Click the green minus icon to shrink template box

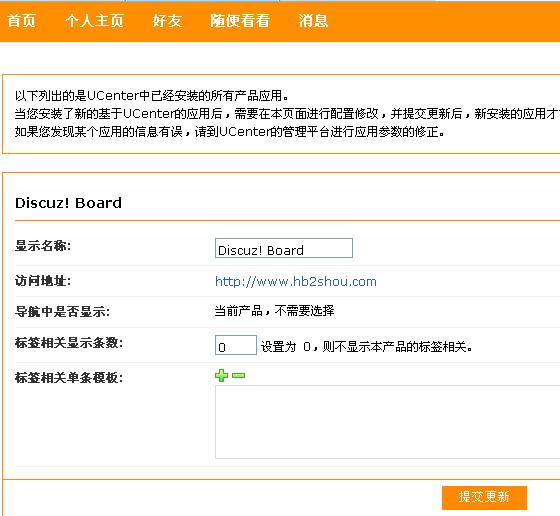point(239,375)
